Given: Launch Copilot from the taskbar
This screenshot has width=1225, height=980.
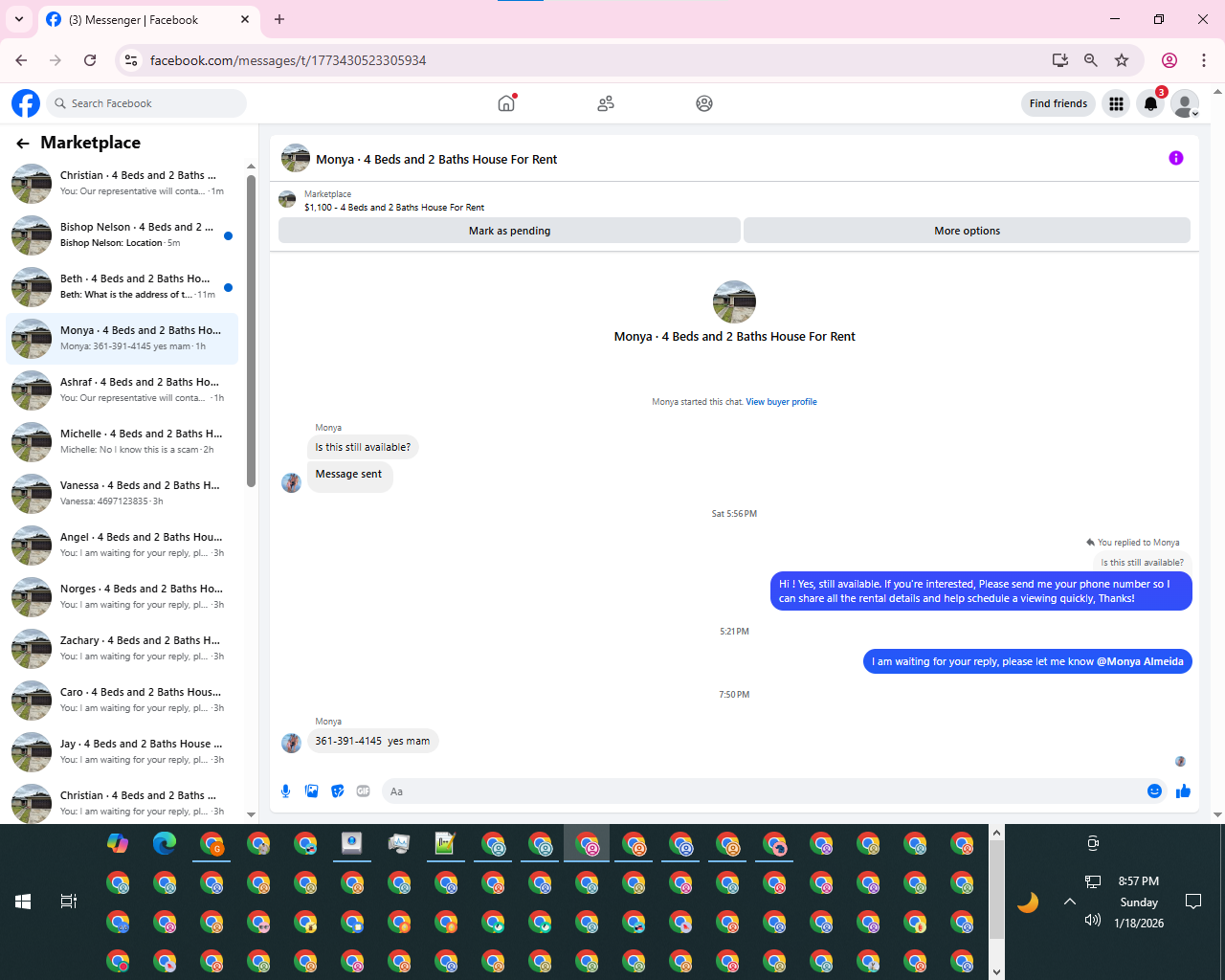Looking at the screenshot, I should 118,843.
